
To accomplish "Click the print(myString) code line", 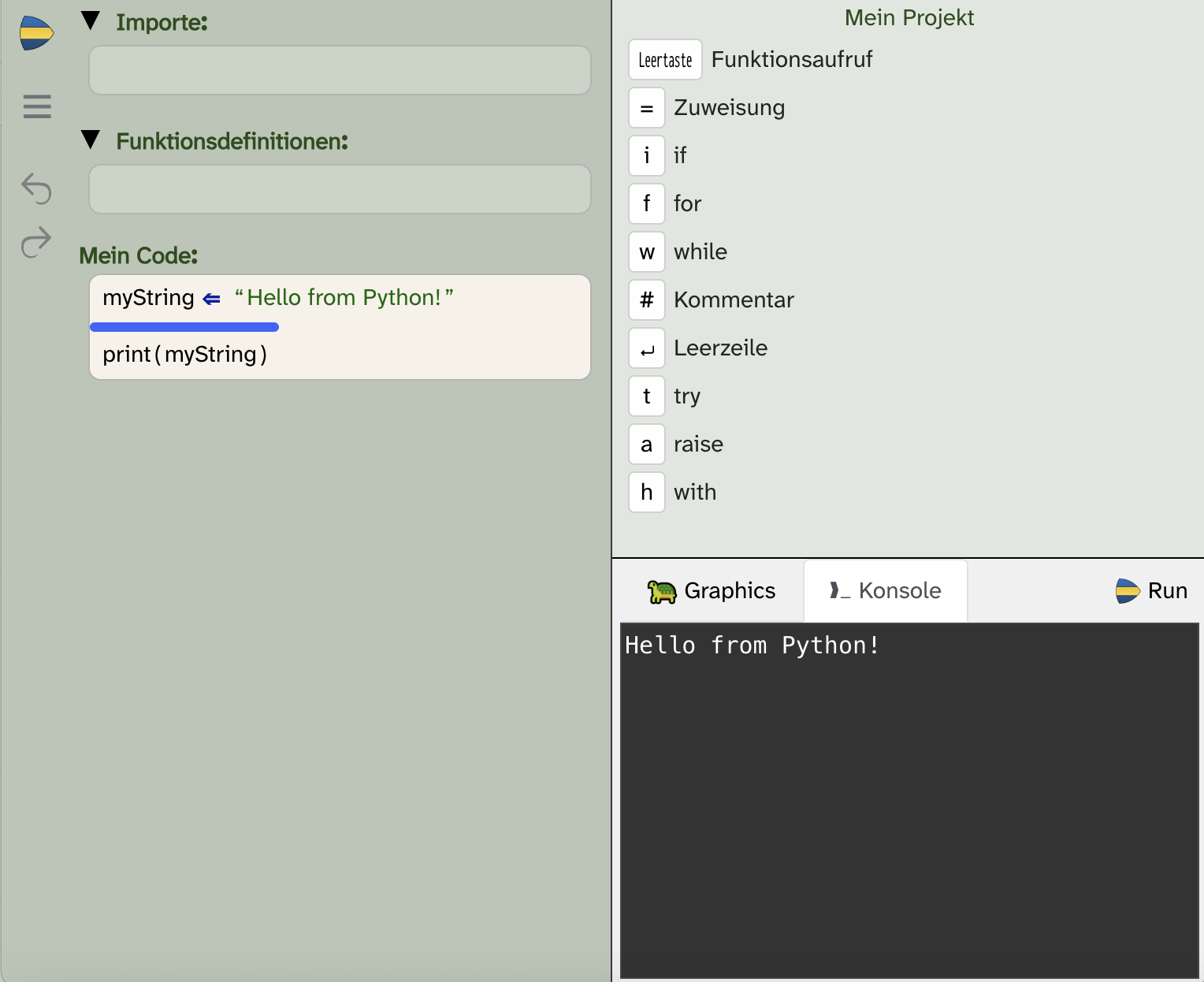I will (x=184, y=355).
